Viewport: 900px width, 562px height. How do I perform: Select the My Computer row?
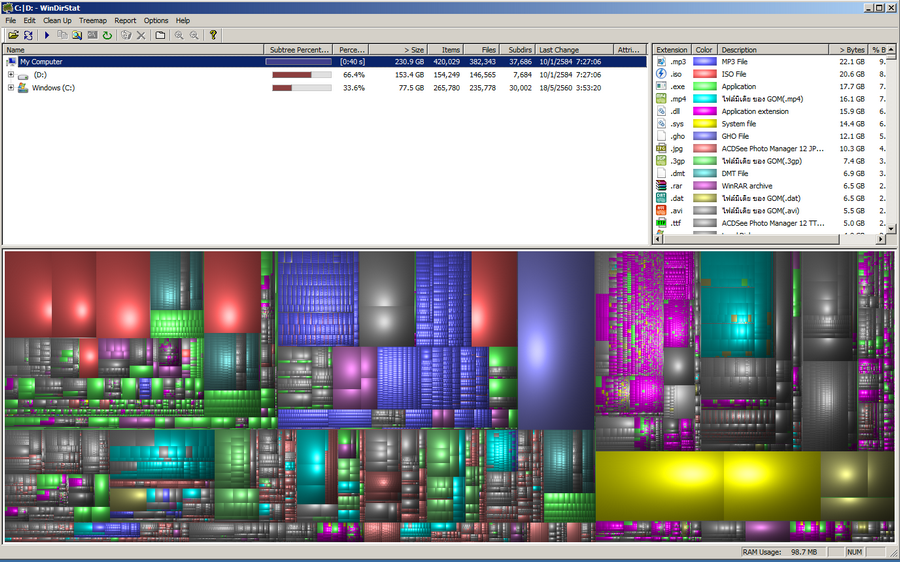tap(325, 61)
